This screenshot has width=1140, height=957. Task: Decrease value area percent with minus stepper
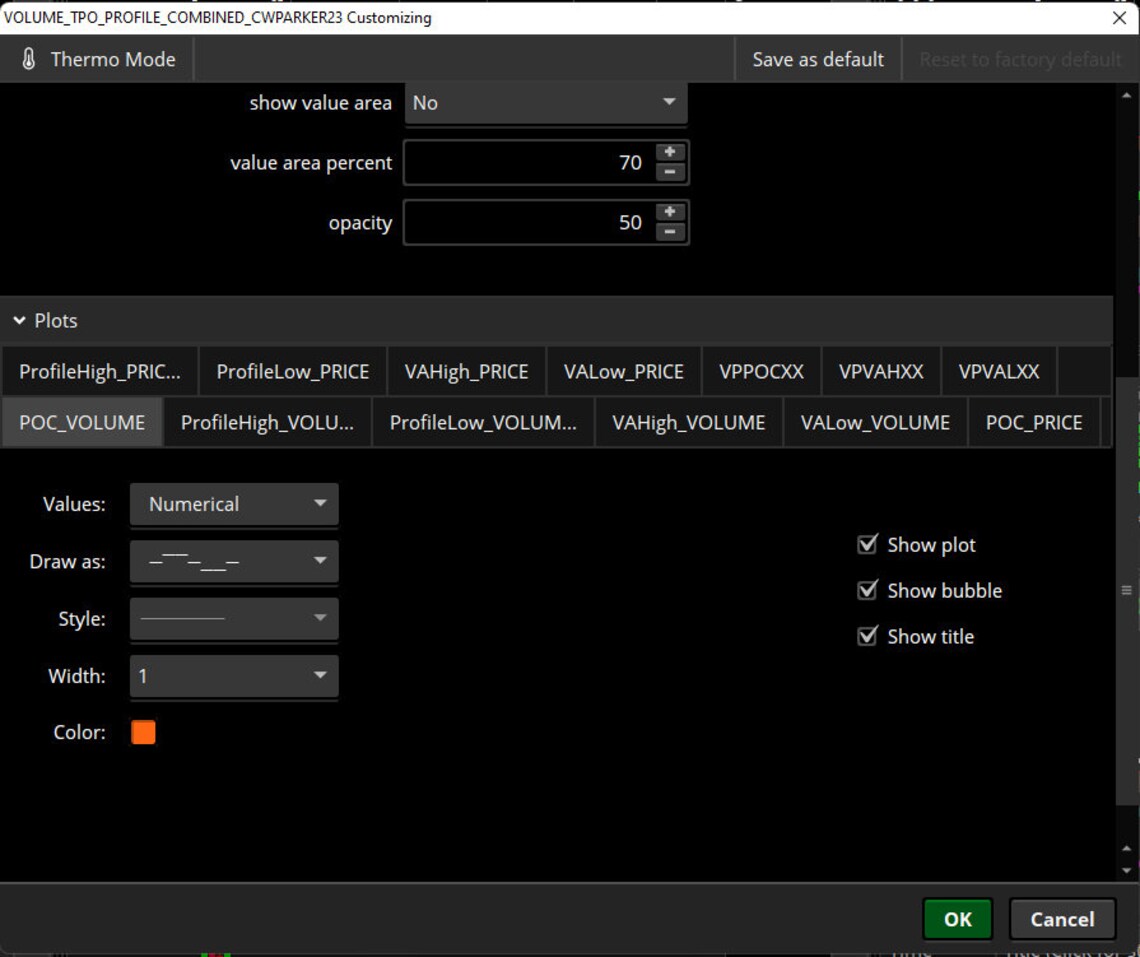(x=670, y=172)
